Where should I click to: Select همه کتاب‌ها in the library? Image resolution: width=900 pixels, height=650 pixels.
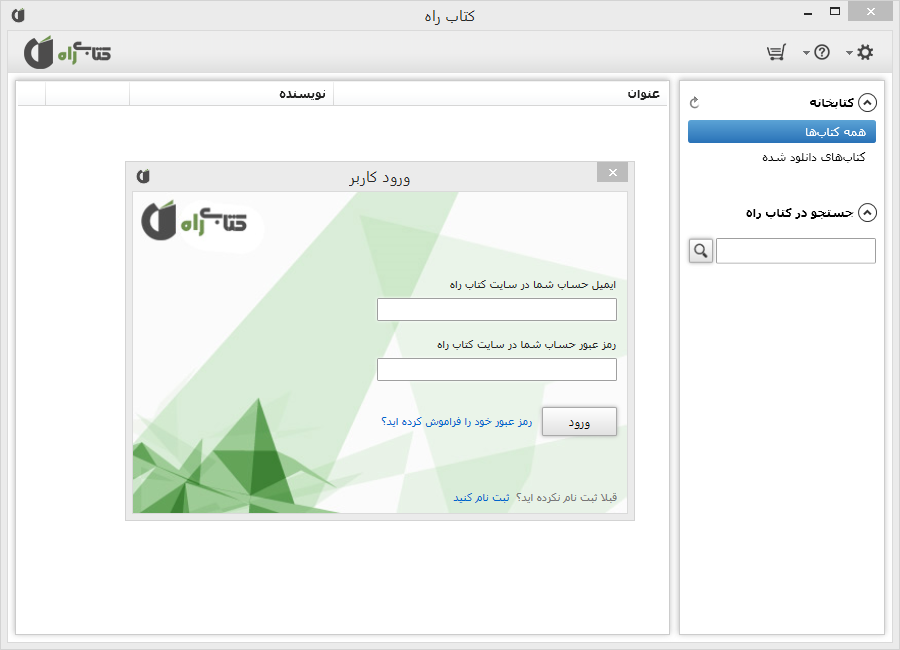click(782, 131)
